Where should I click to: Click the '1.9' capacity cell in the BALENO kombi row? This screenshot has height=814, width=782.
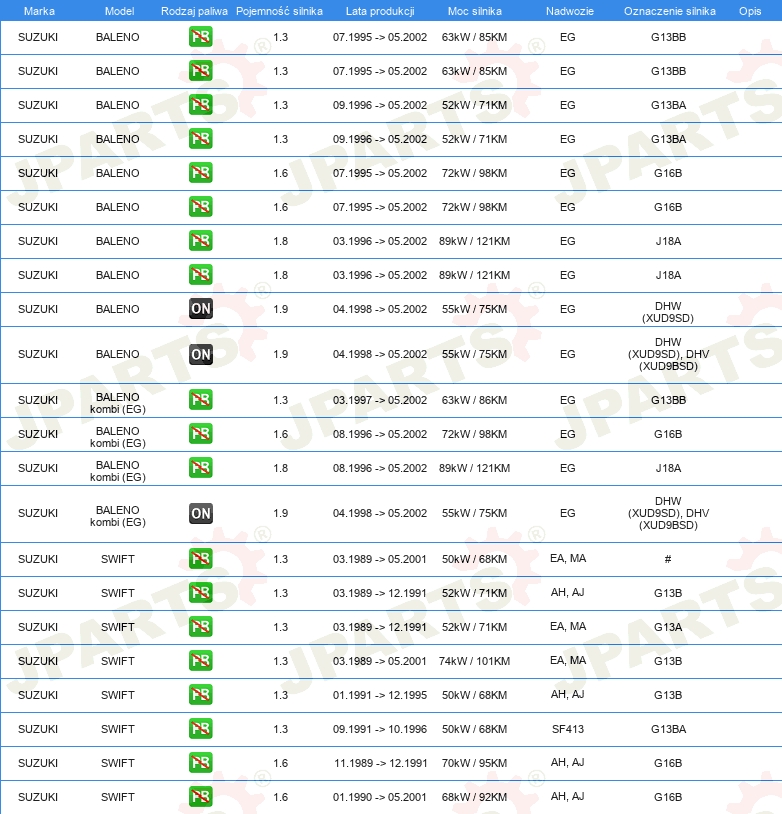(280, 513)
